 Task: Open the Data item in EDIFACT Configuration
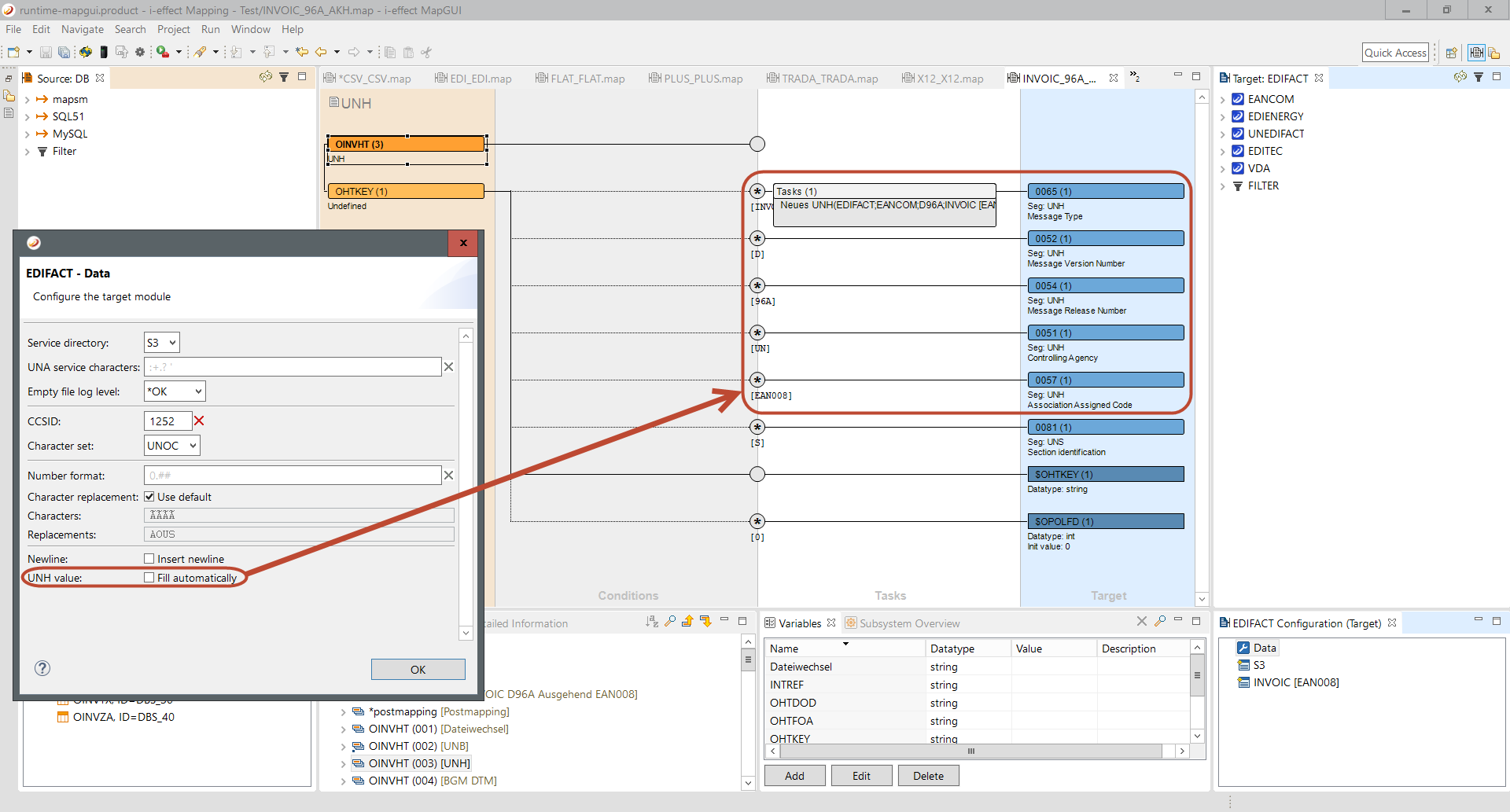tap(1264, 648)
